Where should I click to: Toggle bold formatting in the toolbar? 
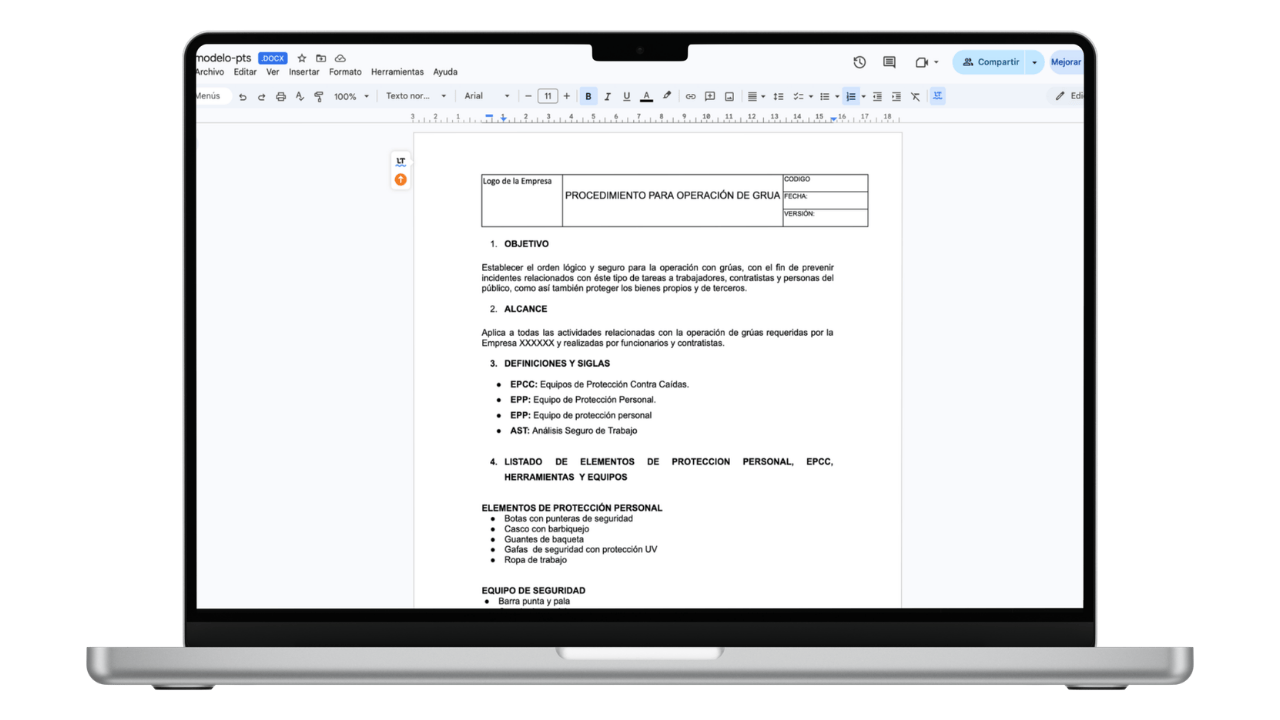tap(588, 96)
